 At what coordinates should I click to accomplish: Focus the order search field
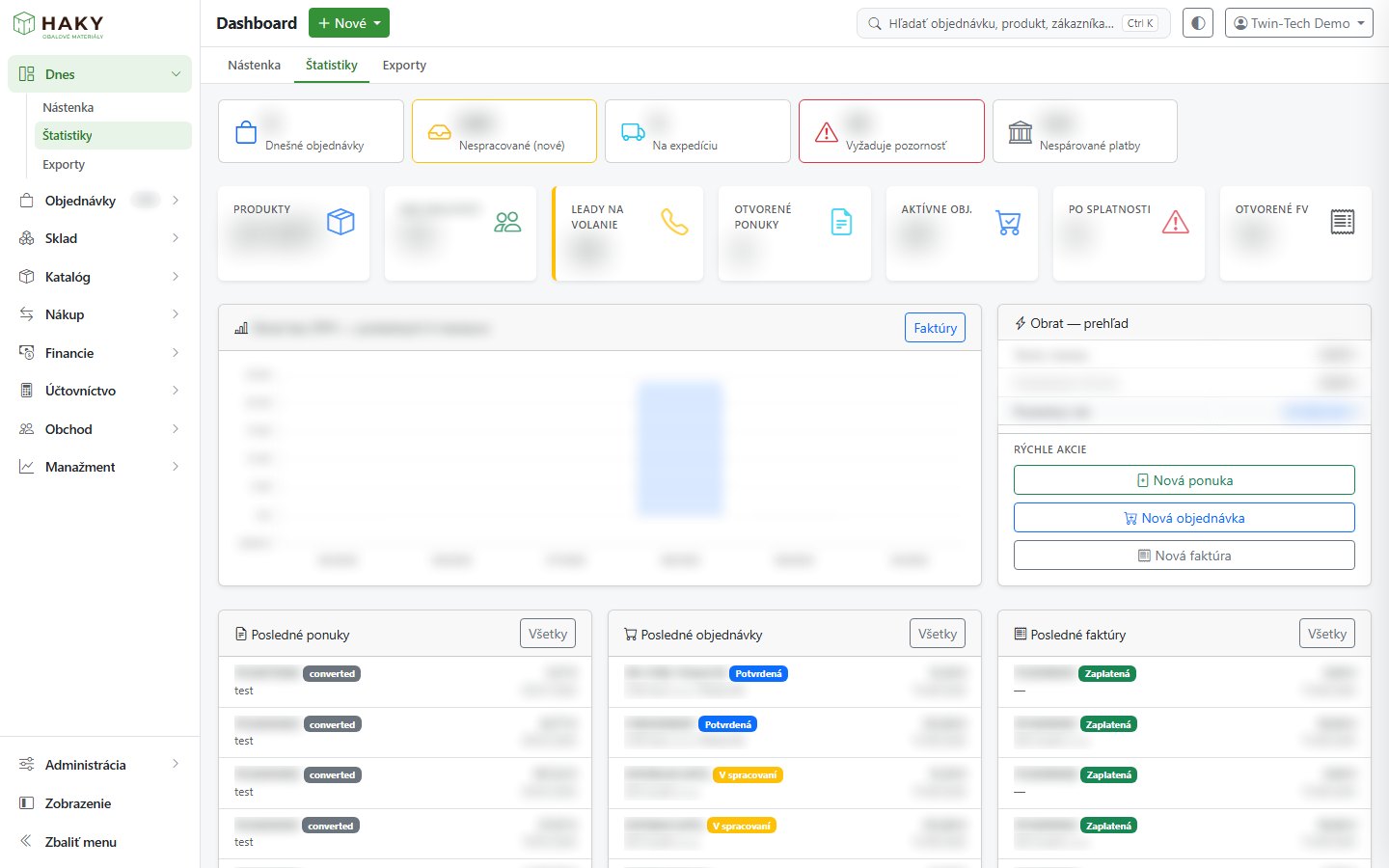(x=1013, y=23)
